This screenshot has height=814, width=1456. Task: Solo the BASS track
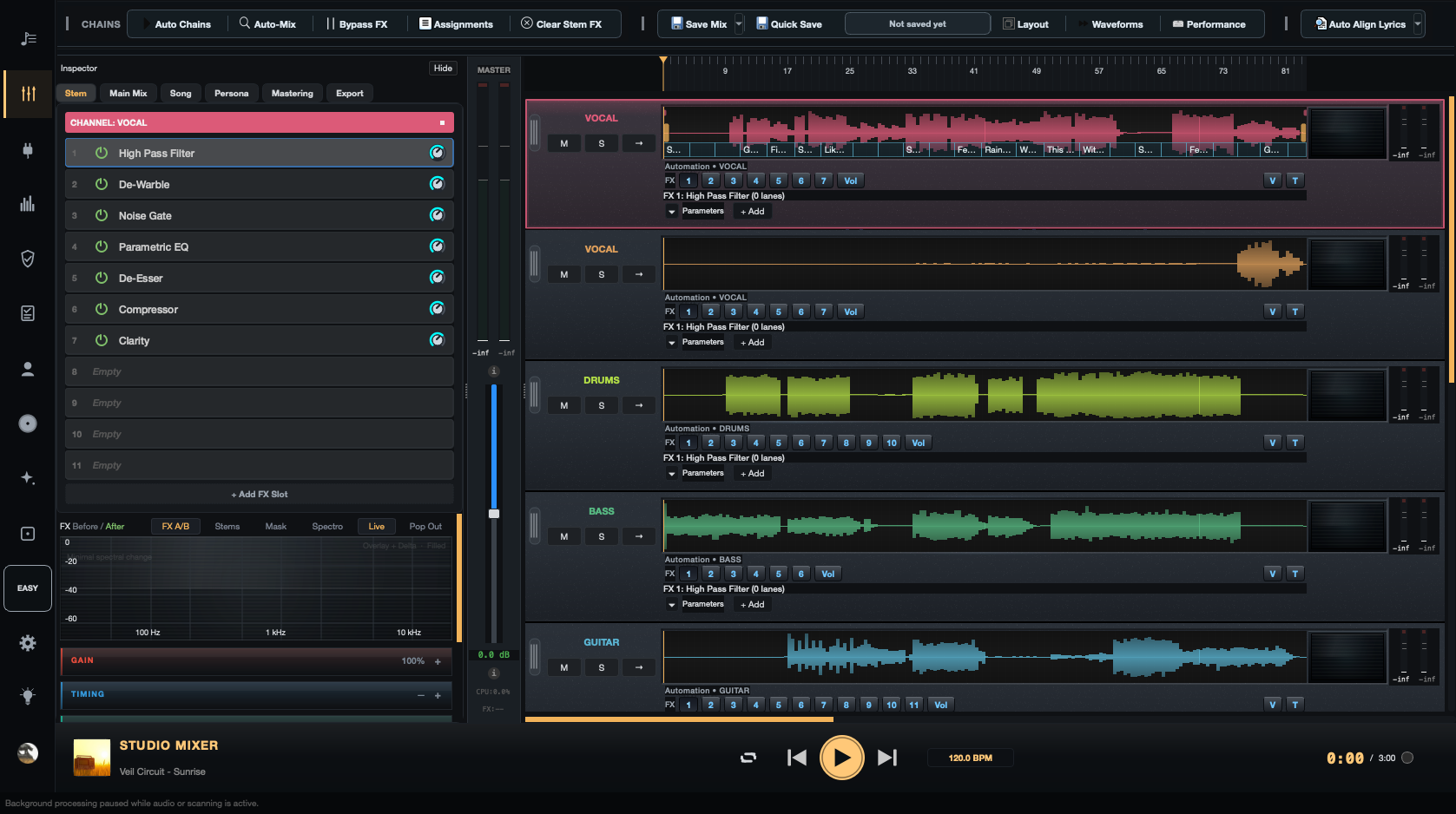(x=602, y=536)
